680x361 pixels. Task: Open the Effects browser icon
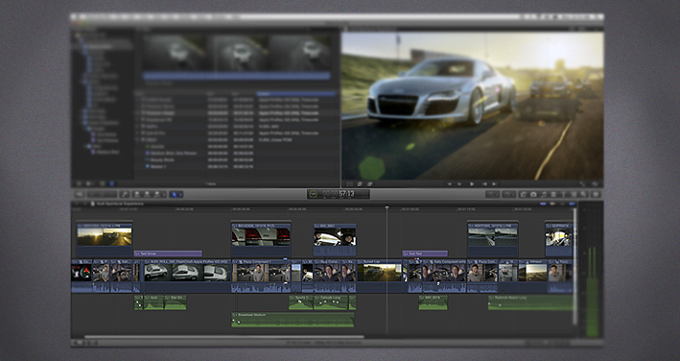click(523, 194)
